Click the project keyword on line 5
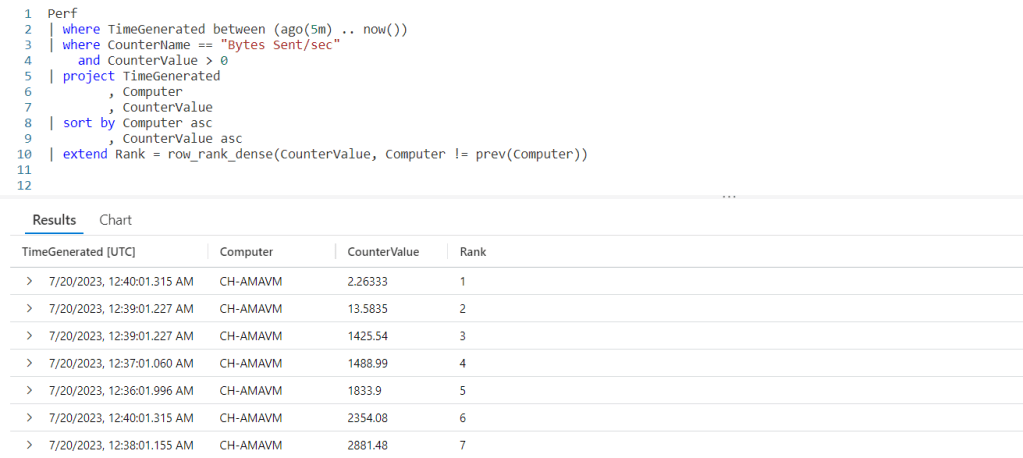Screen dimensions: 1023x458 [x=89, y=76]
